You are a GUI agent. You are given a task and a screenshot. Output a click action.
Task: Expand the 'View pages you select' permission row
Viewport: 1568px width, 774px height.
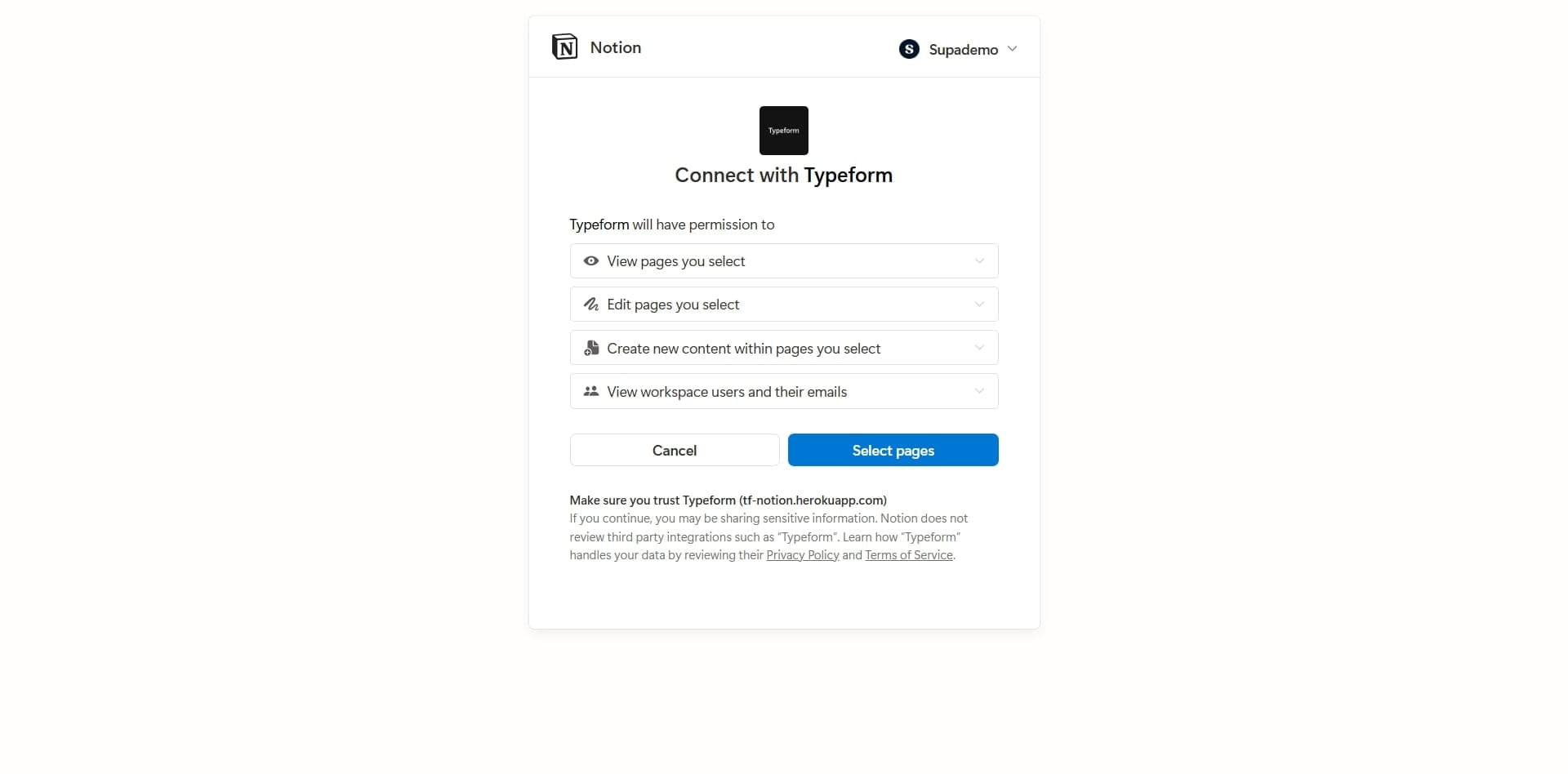[x=783, y=260]
